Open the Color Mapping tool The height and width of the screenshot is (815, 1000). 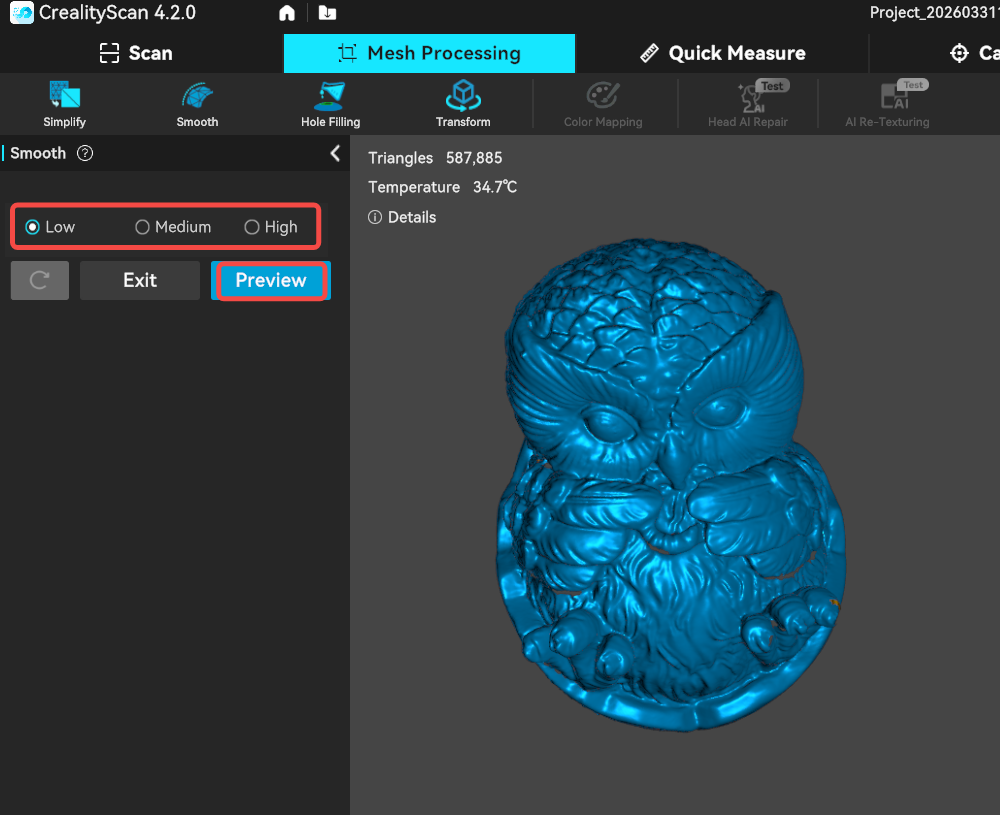[603, 104]
